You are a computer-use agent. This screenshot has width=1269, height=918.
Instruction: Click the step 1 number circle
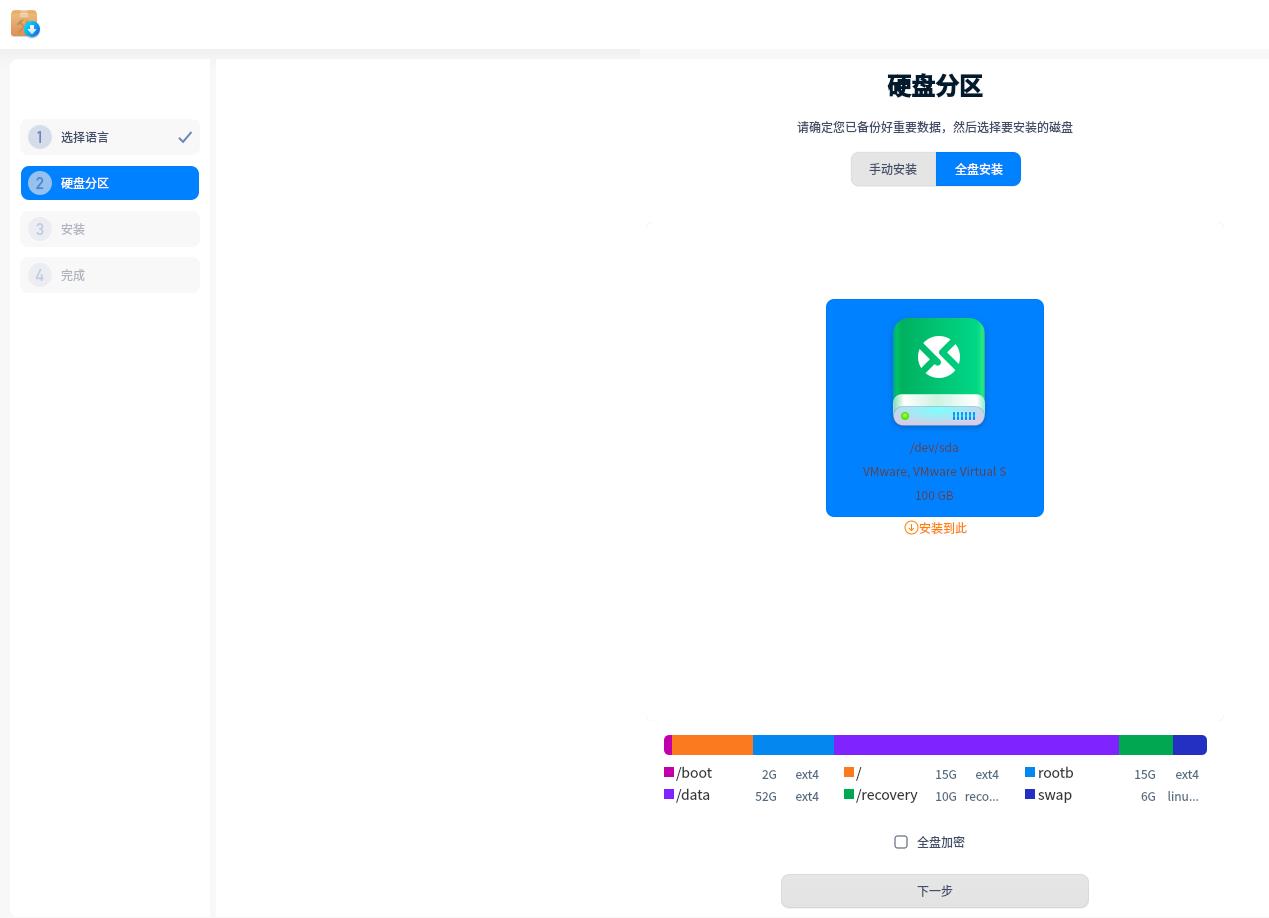tap(40, 137)
